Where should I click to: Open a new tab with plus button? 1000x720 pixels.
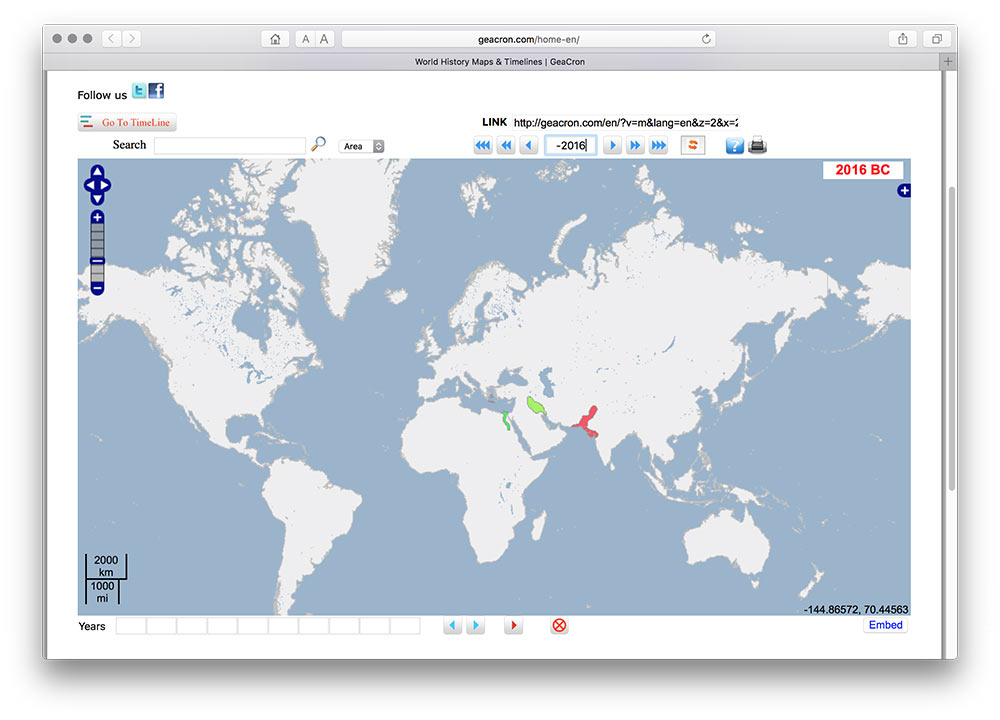tap(948, 61)
